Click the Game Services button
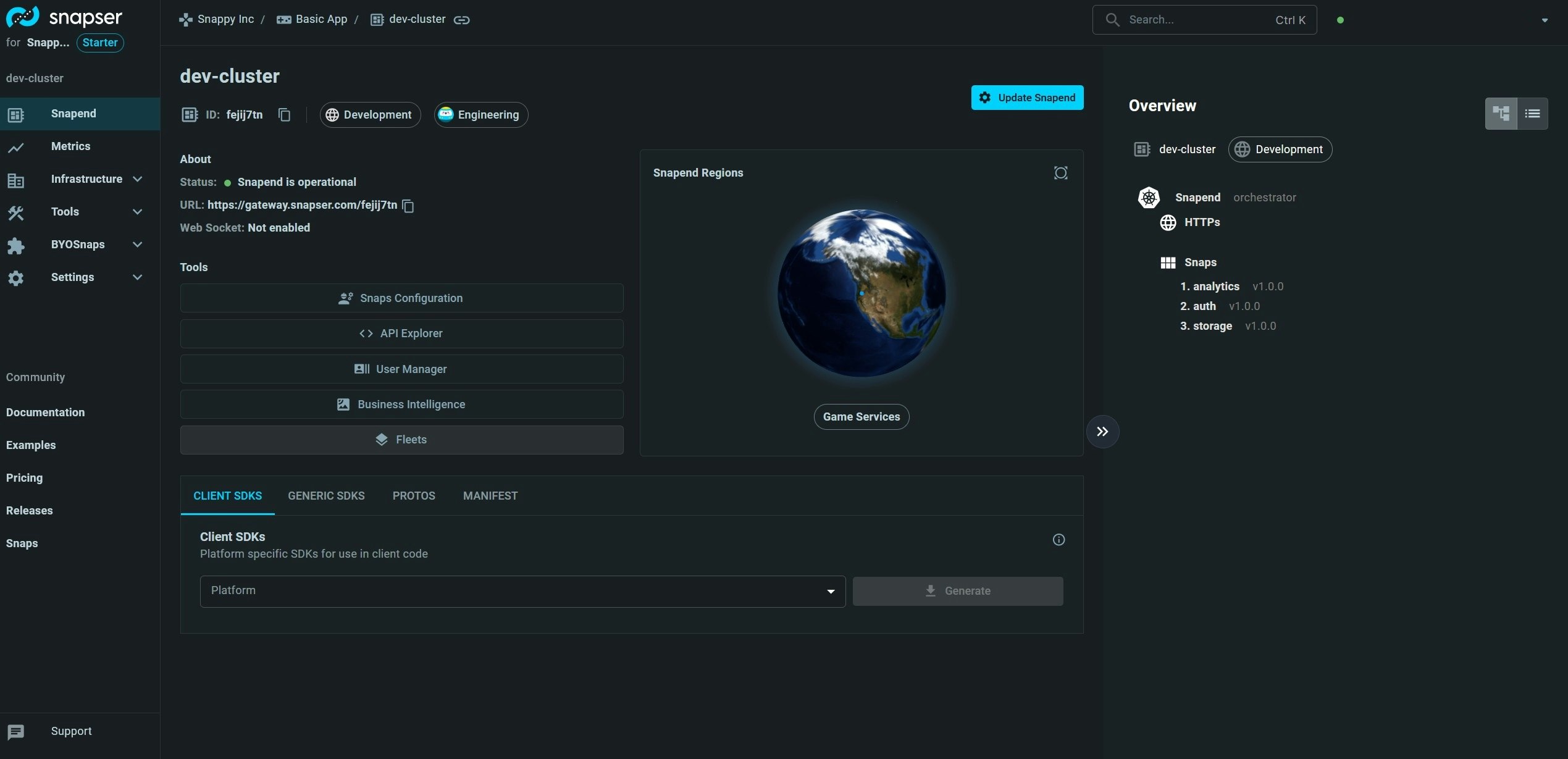Image resolution: width=1568 pixels, height=759 pixels. (861, 416)
